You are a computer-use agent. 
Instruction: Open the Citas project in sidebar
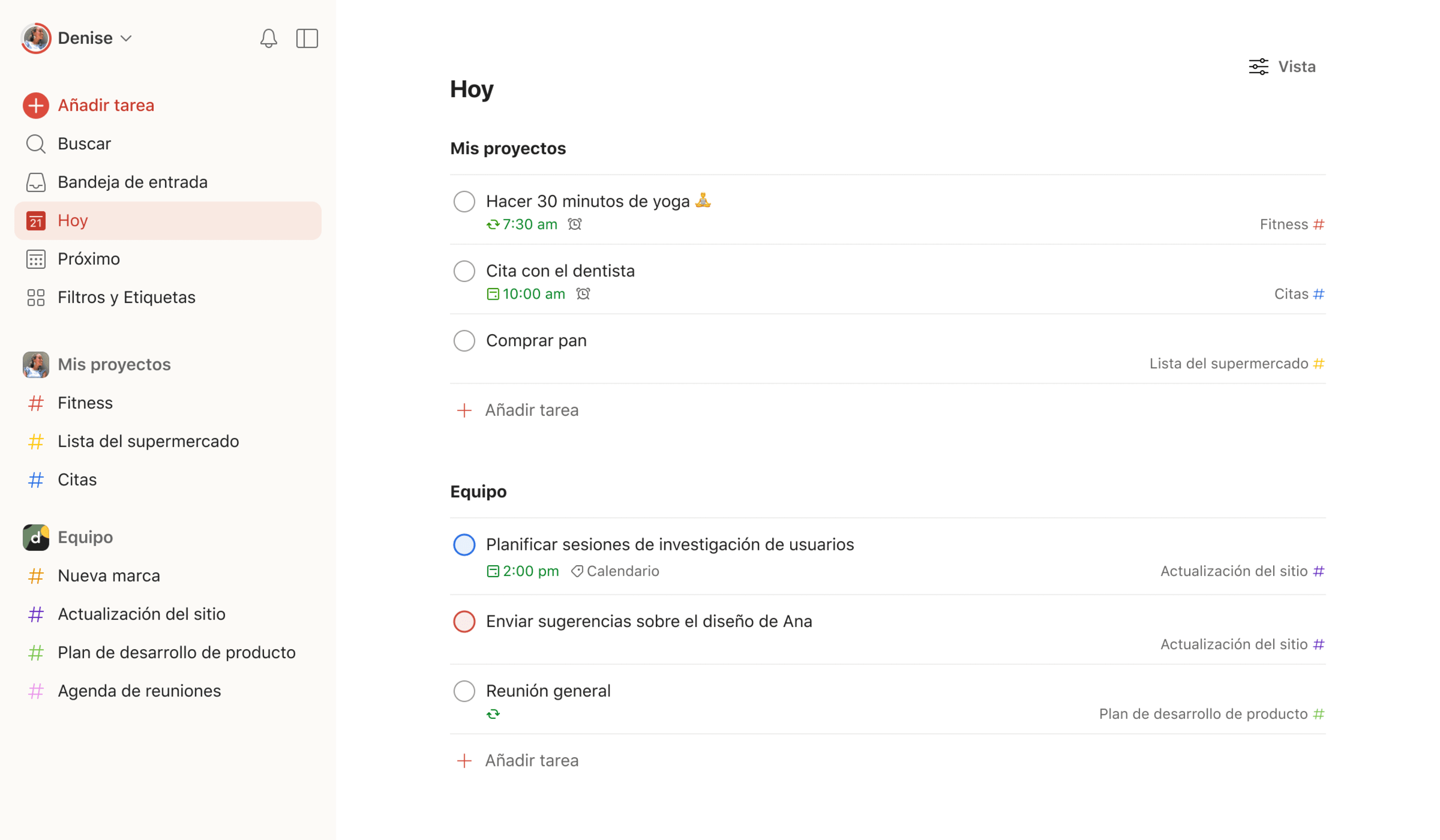pos(168,480)
